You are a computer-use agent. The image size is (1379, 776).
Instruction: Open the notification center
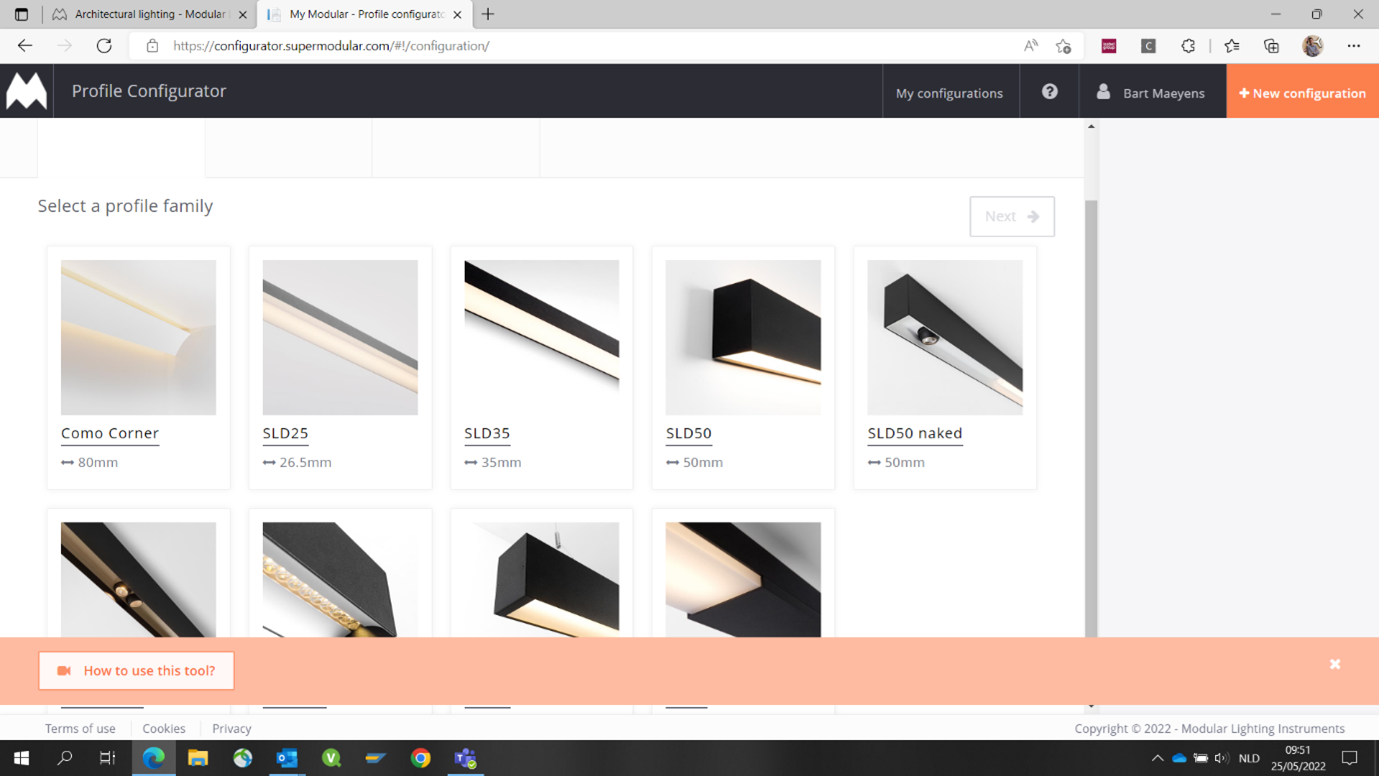pyautogui.click(x=1349, y=758)
